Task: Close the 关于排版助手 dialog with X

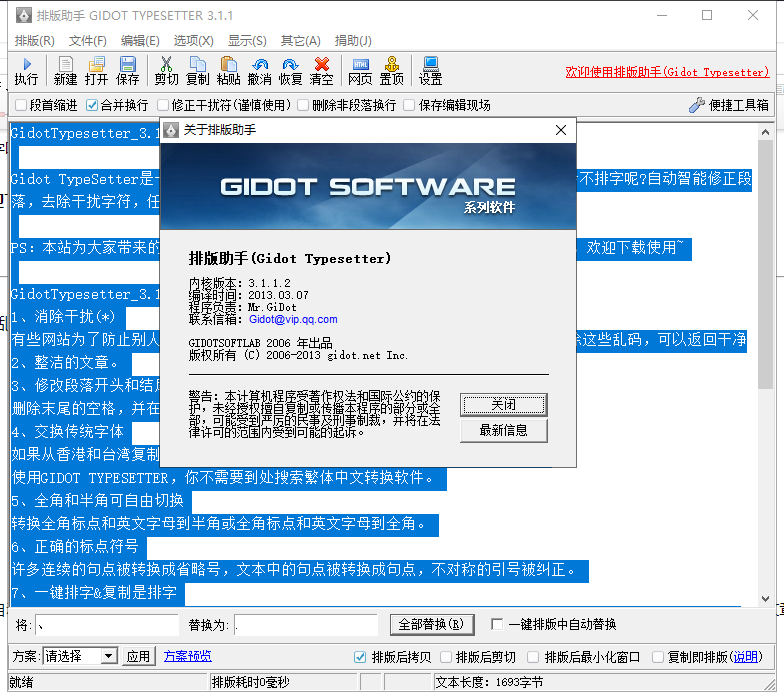Action: 561,130
